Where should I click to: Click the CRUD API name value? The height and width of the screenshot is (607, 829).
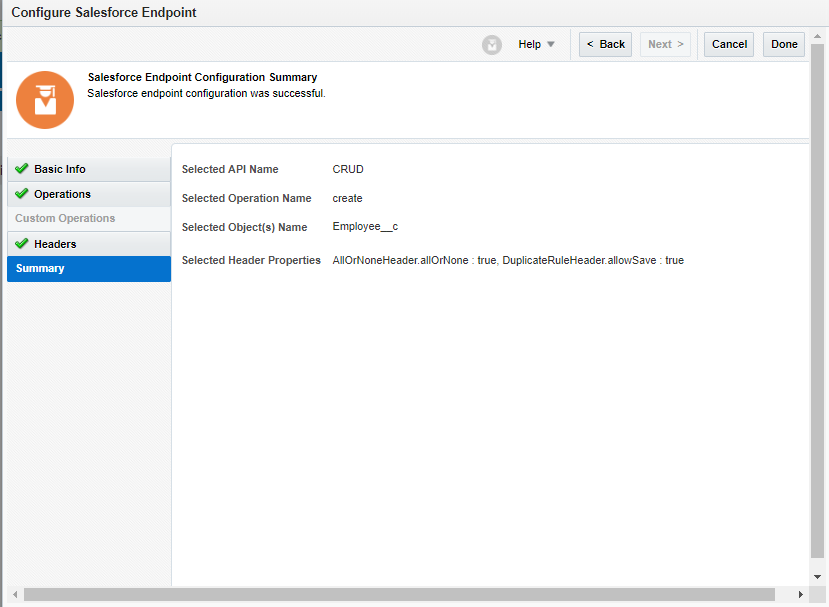tap(348, 169)
